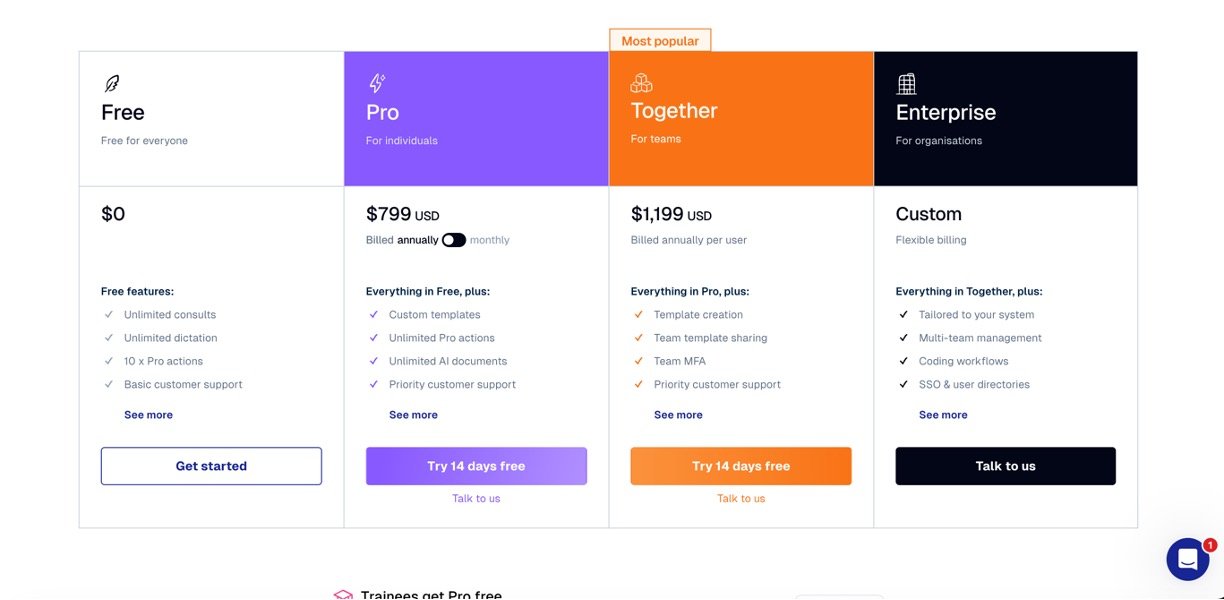Select the annually billing label
Viewport: 1224px width, 600px height.
point(418,240)
